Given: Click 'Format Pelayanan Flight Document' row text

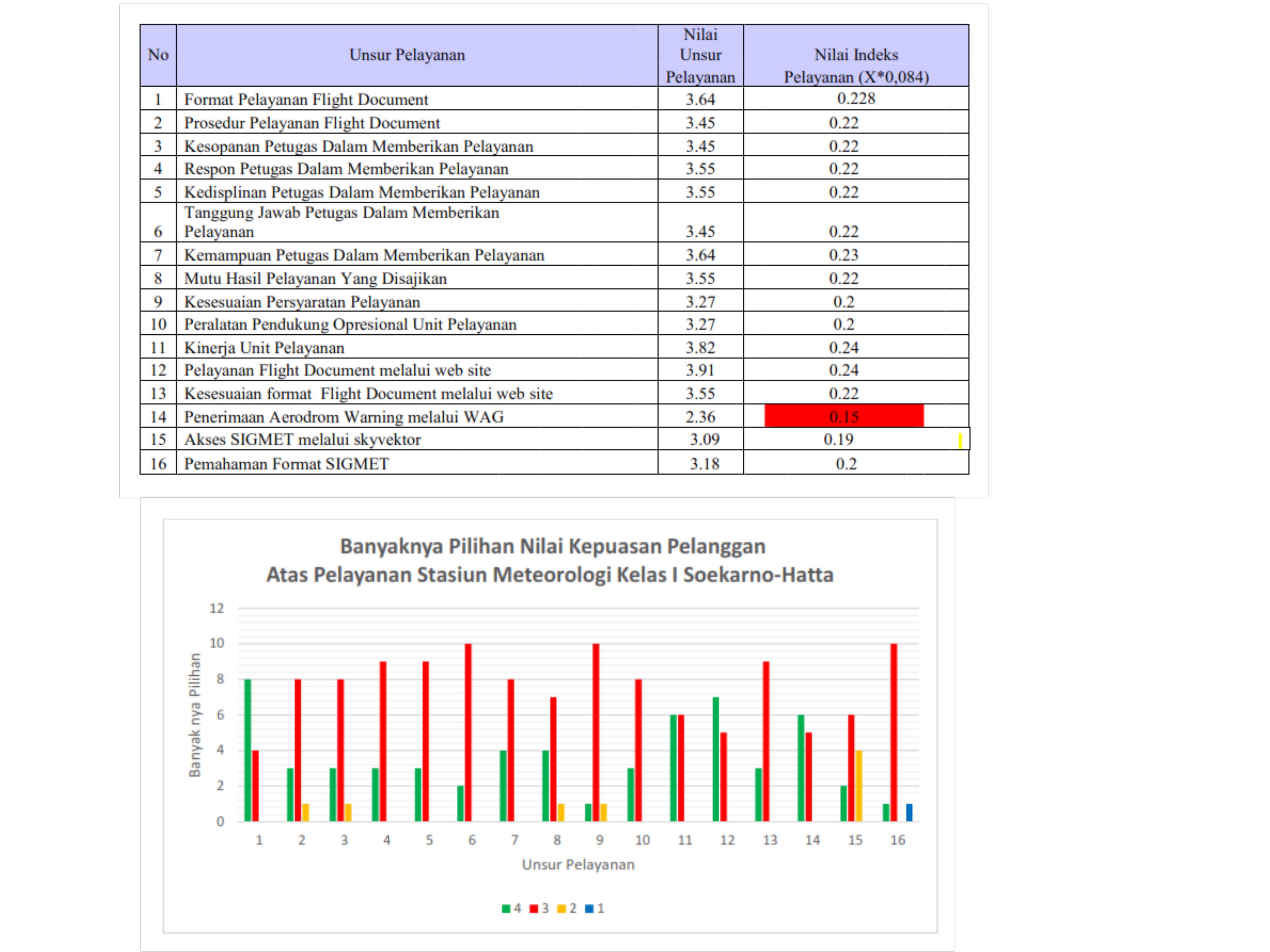Looking at the screenshot, I should click(x=306, y=99).
